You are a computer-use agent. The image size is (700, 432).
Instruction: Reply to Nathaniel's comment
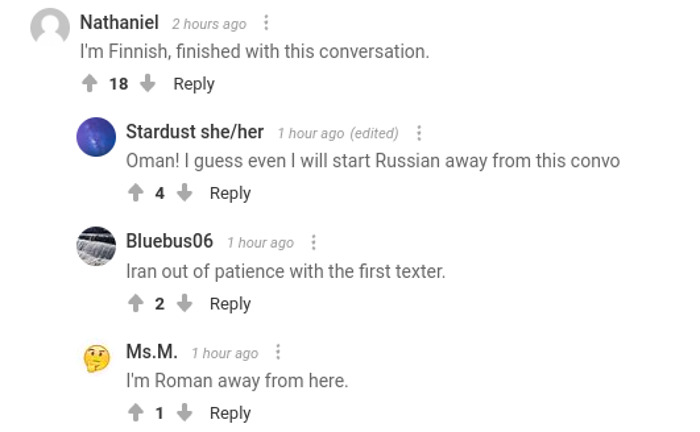[x=194, y=84]
